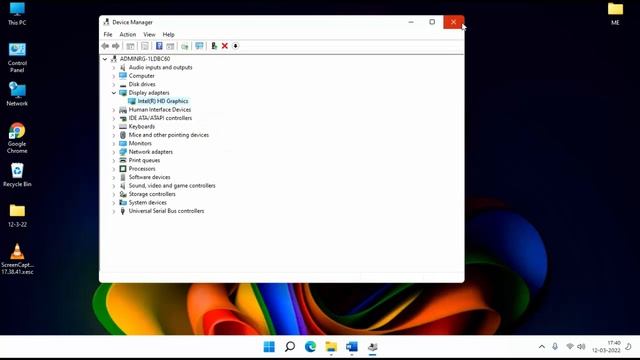Select the Google Chrome desktop shortcut
The height and width of the screenshot is (360, 640).
click(x=17, y=138)
